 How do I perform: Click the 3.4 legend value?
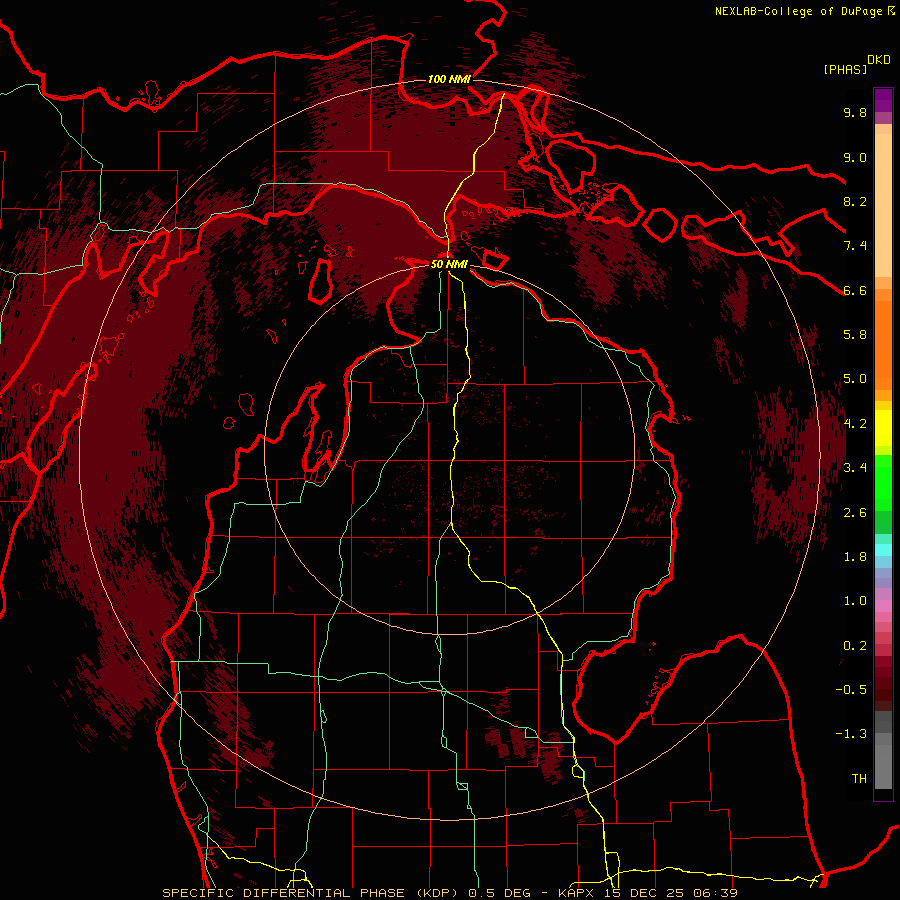pyautogui.click(x=855, y=468)
